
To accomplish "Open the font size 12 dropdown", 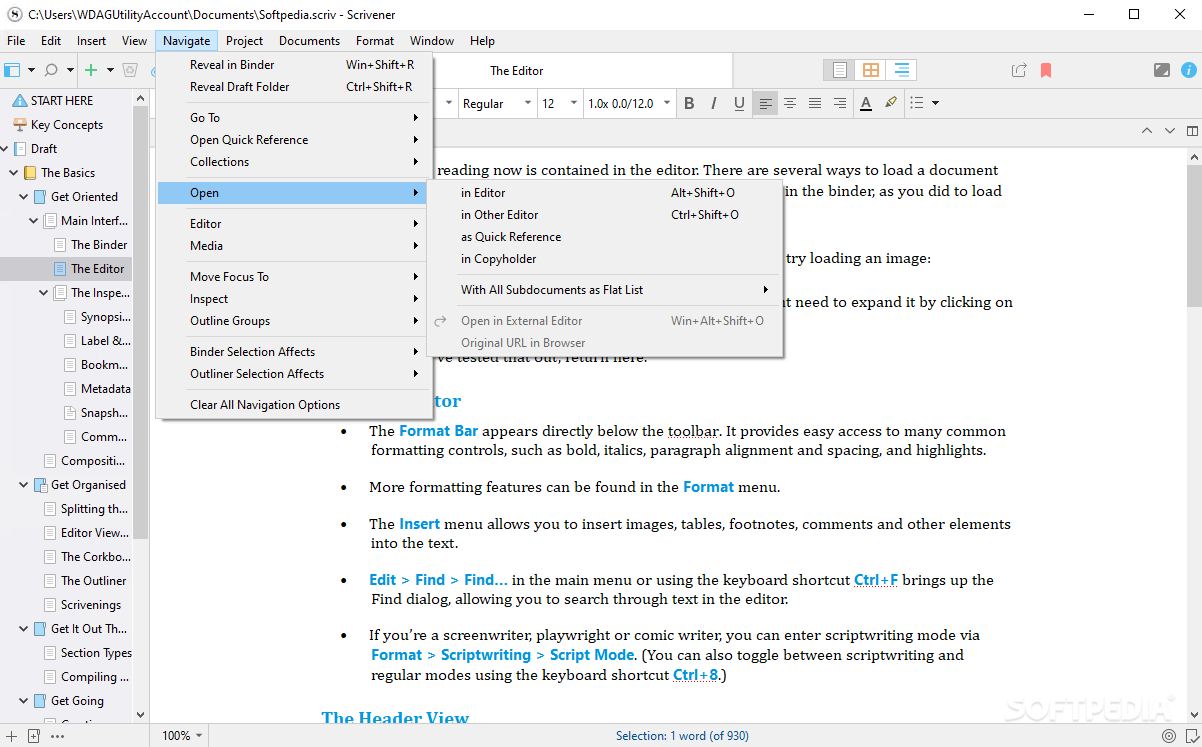I will tap(560, 103).
